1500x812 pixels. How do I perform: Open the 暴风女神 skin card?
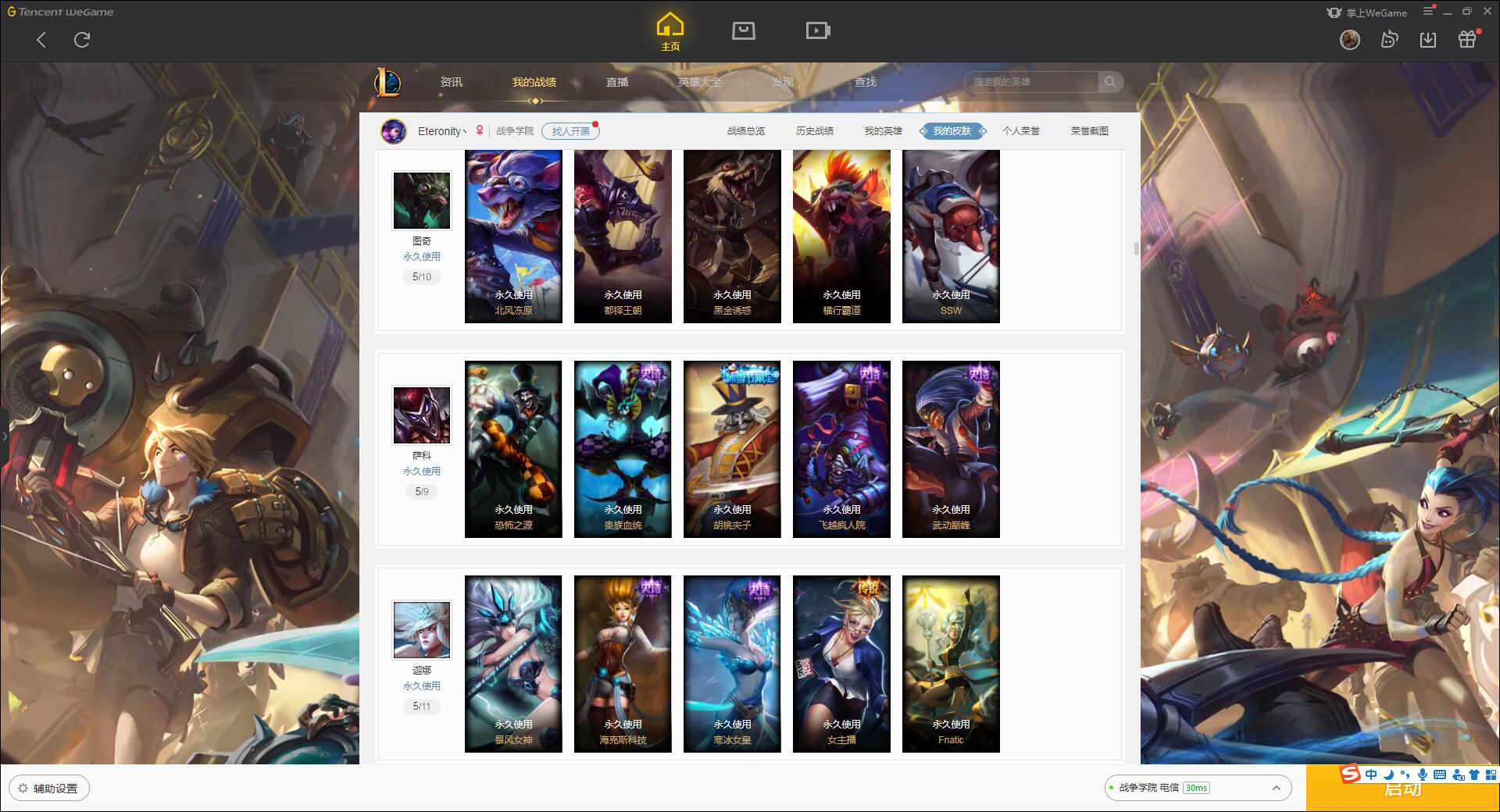(513, 664)
